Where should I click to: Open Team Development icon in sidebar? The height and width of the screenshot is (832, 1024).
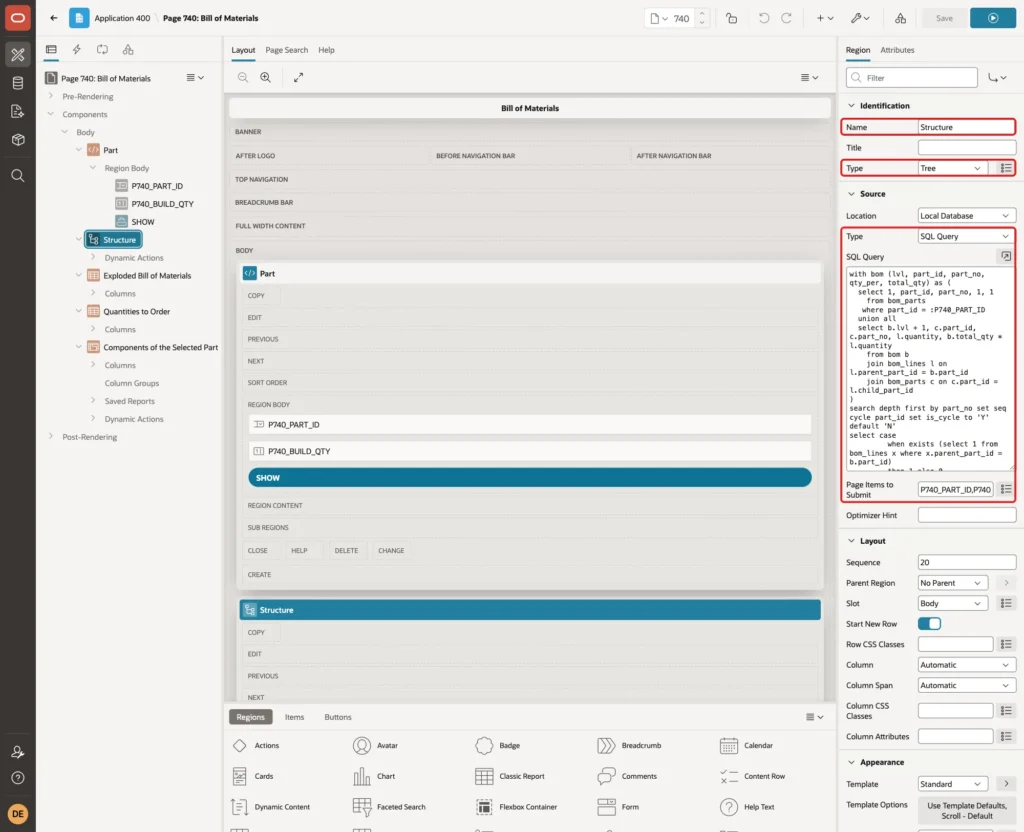point(18,112)
